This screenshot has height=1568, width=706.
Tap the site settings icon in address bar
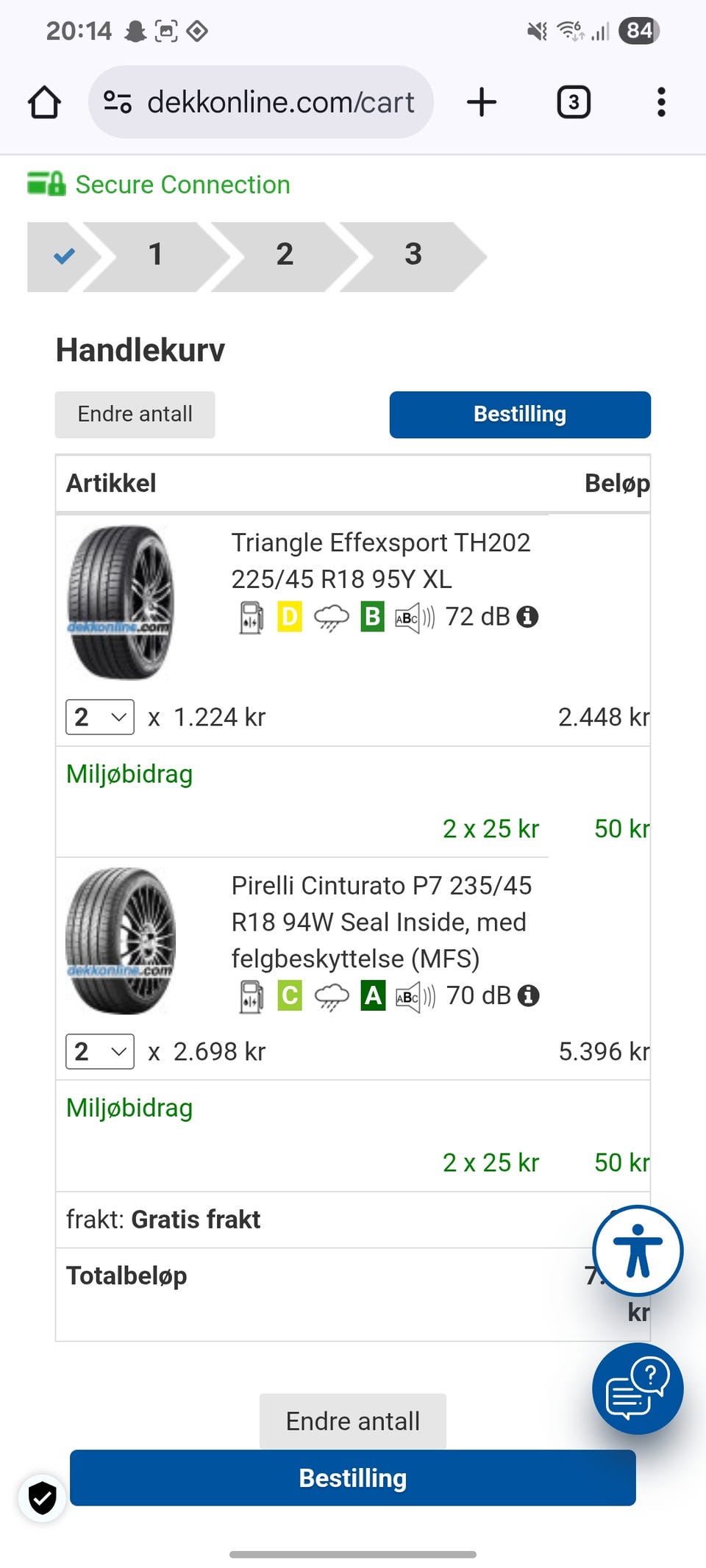click(118, 102)
